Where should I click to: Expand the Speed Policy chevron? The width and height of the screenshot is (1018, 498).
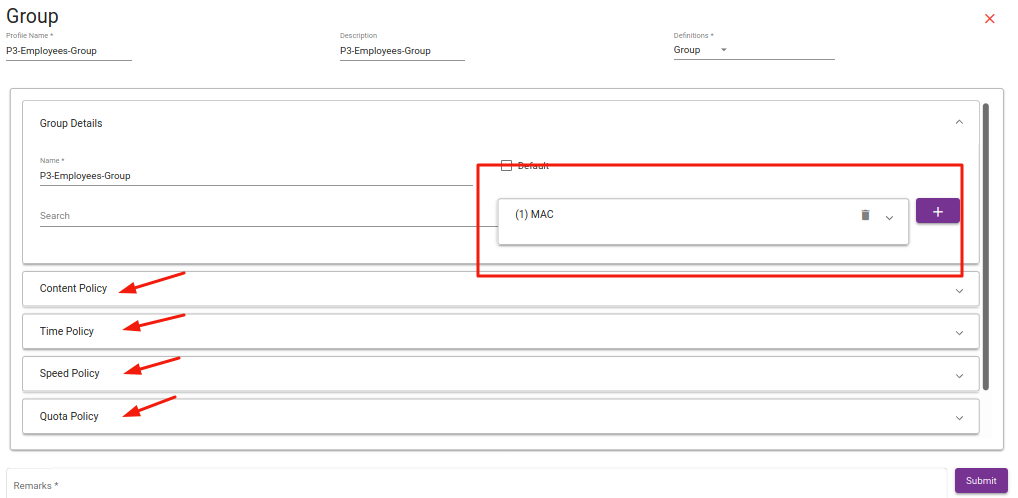click(x=959, y=376)
